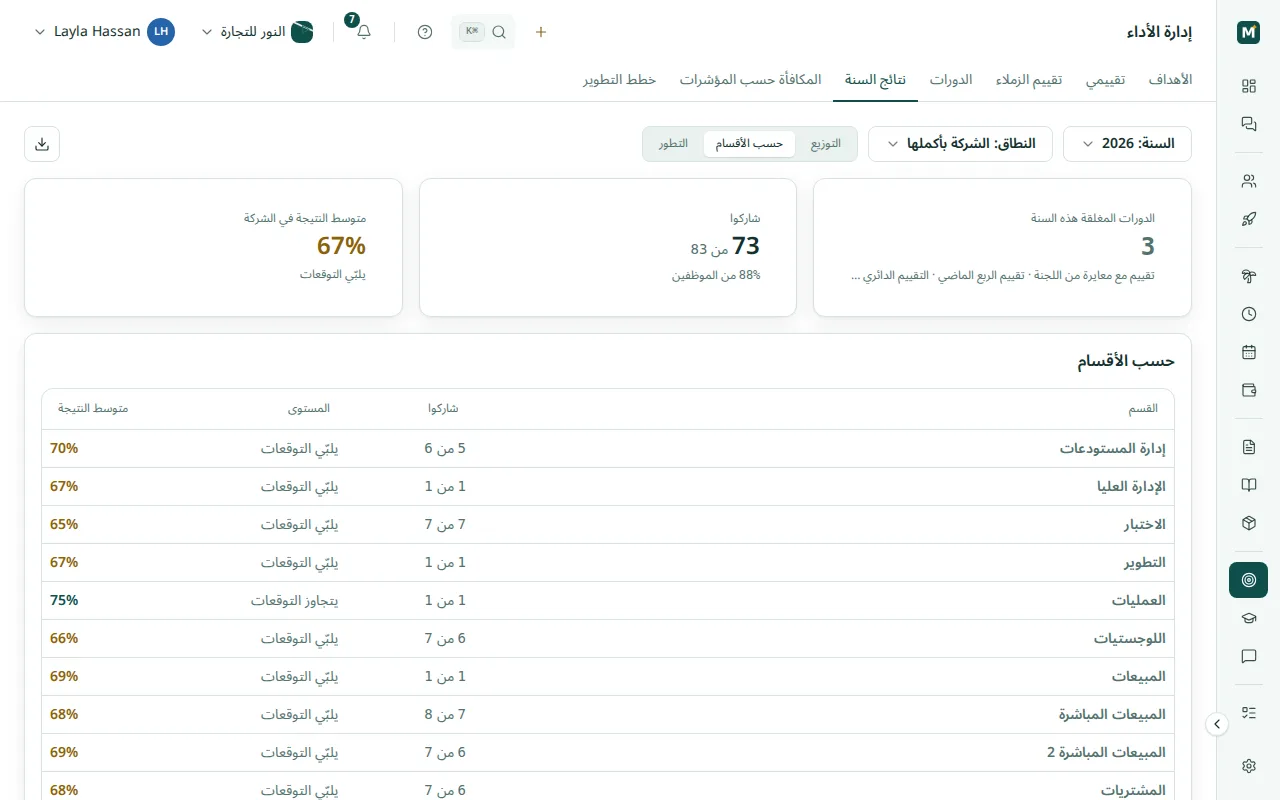
Task: Open the السنة: 2026 dropdown
Action: pyautogui.click(x=1127, y=144)
